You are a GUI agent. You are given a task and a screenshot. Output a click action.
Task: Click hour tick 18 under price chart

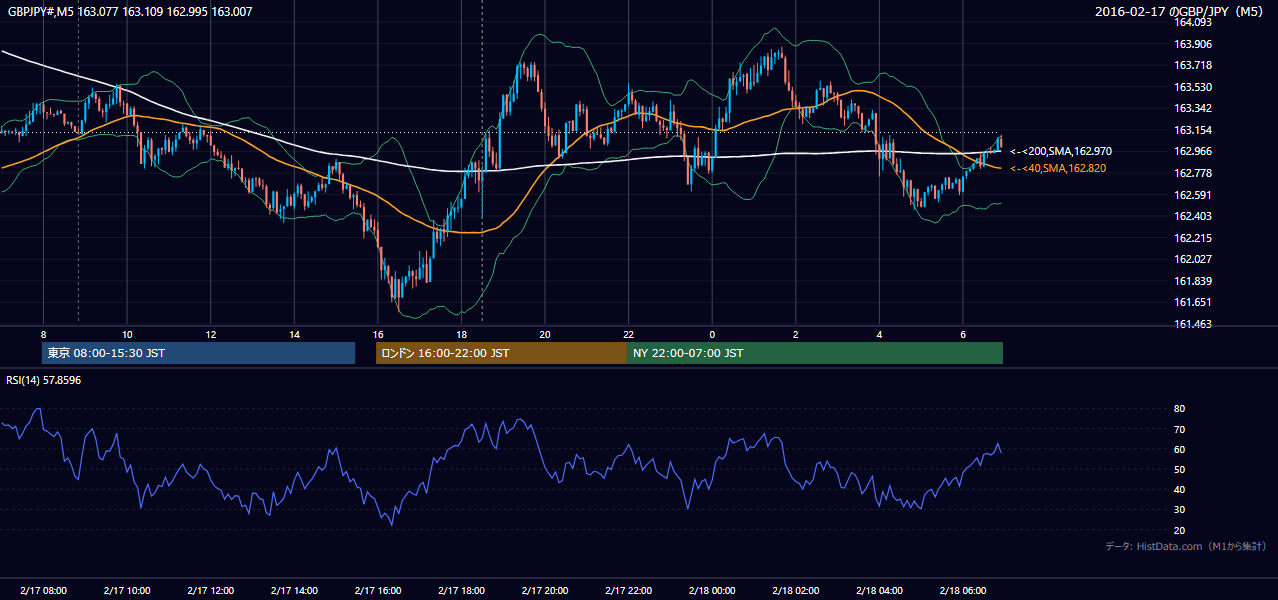click(461, 334)
